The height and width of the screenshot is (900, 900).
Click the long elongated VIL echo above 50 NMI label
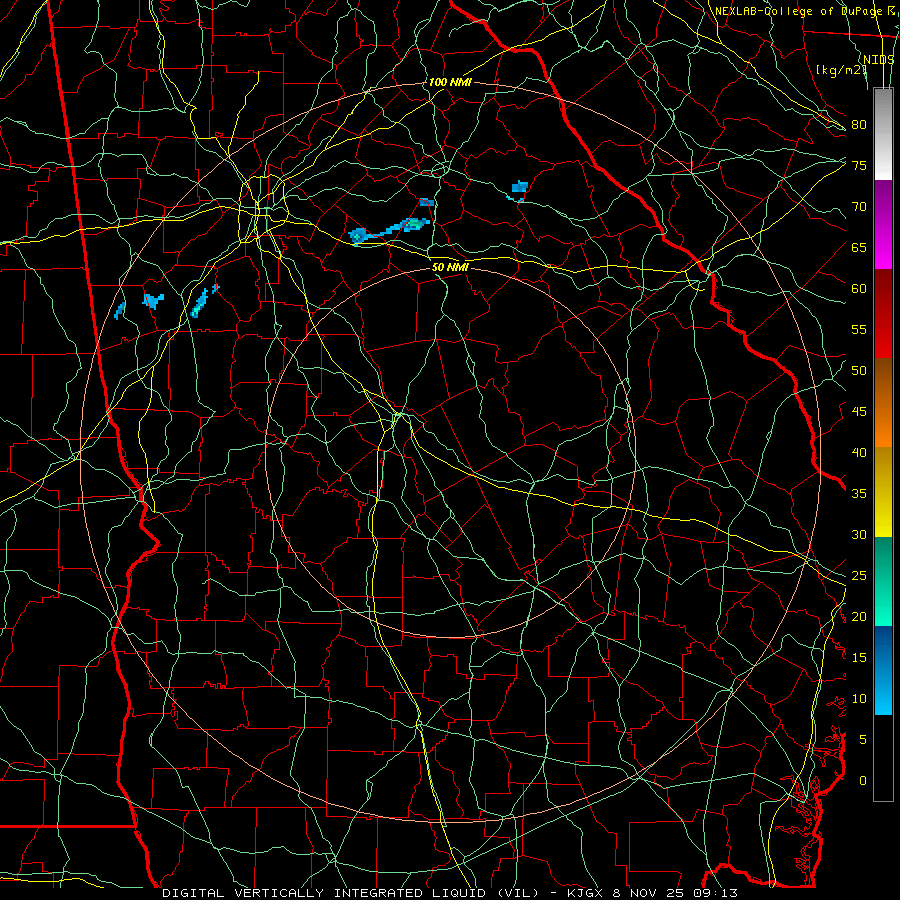389,230
